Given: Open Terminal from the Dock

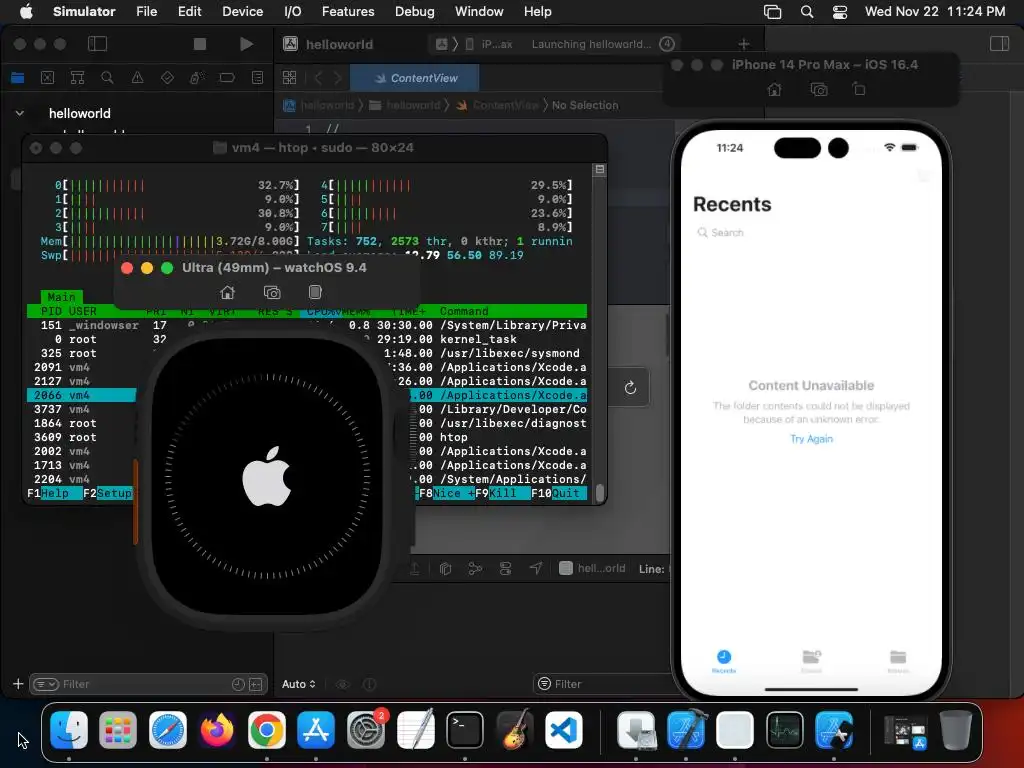Looking at the screenshot, I should click(464, 730).
